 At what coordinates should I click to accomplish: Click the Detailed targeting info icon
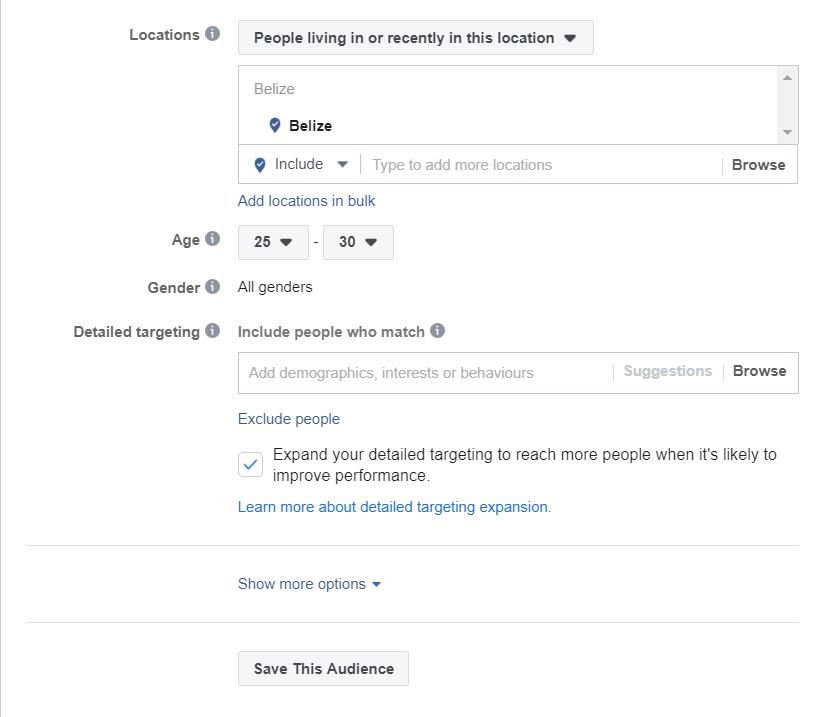pyautogui.click(x=212, y=331)
